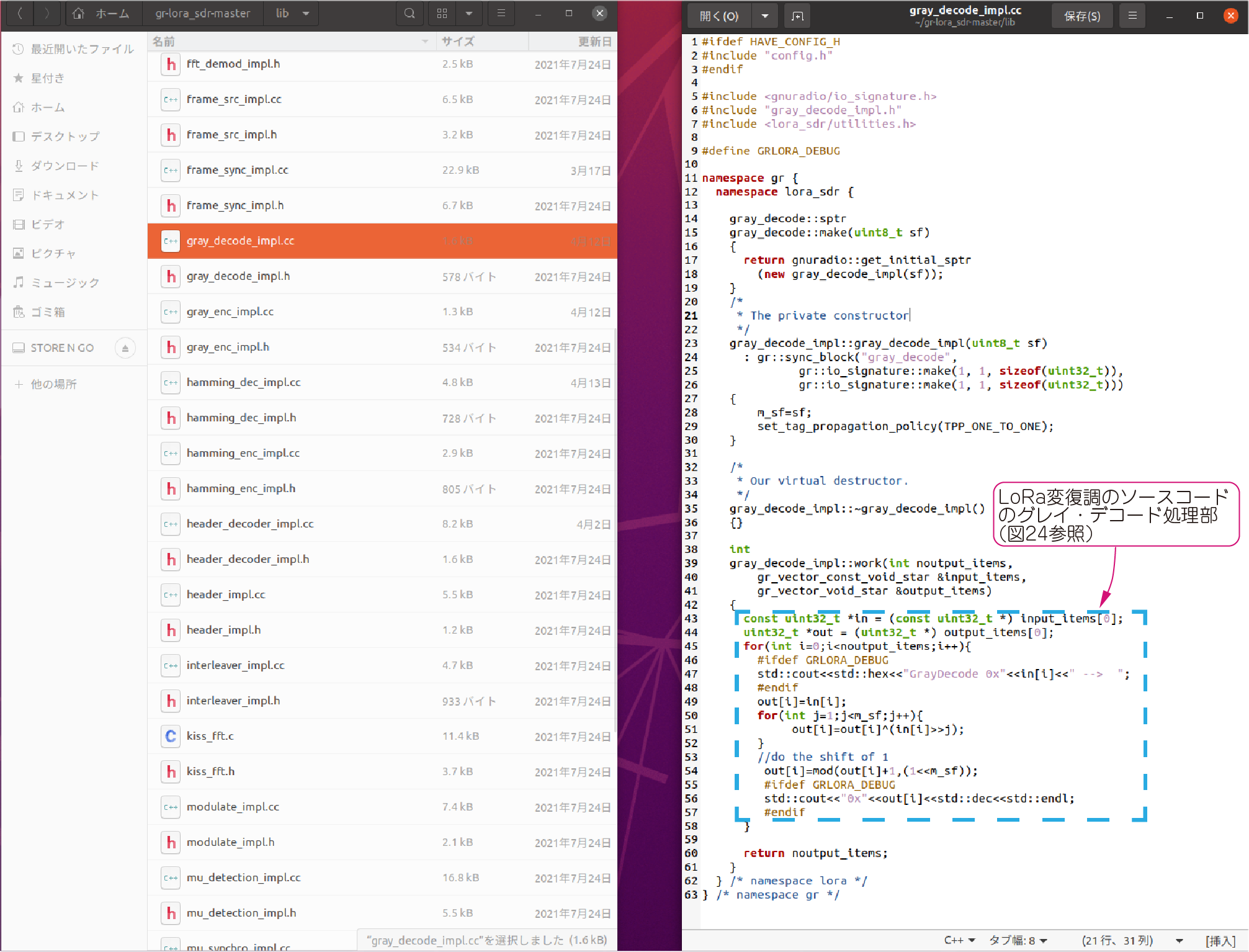Switch to icon grid view

tap(442, 14)
